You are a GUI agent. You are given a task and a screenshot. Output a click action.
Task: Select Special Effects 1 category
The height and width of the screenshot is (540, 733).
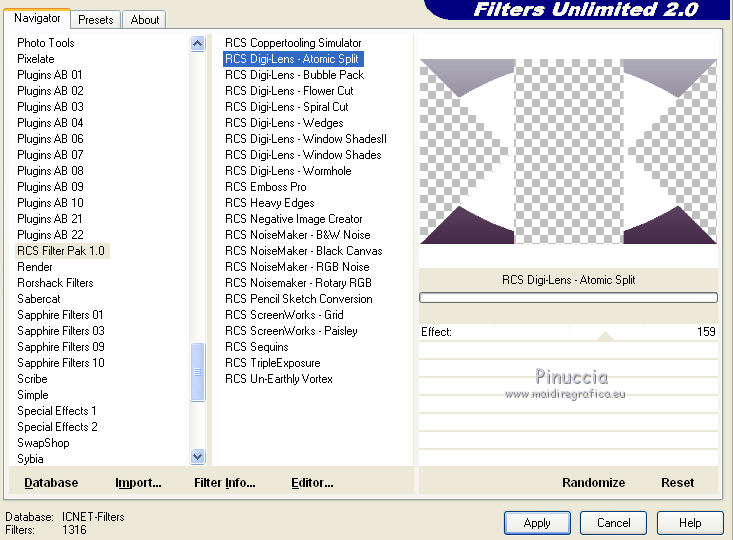57,411
